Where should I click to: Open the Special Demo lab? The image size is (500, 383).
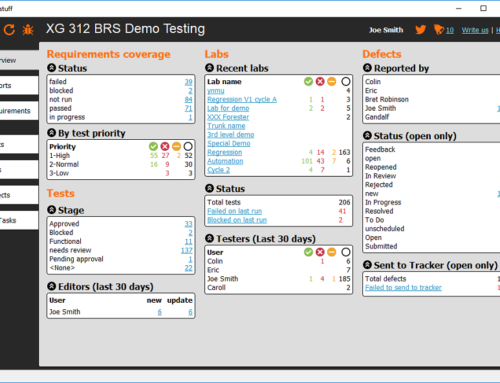coord(229,143)
